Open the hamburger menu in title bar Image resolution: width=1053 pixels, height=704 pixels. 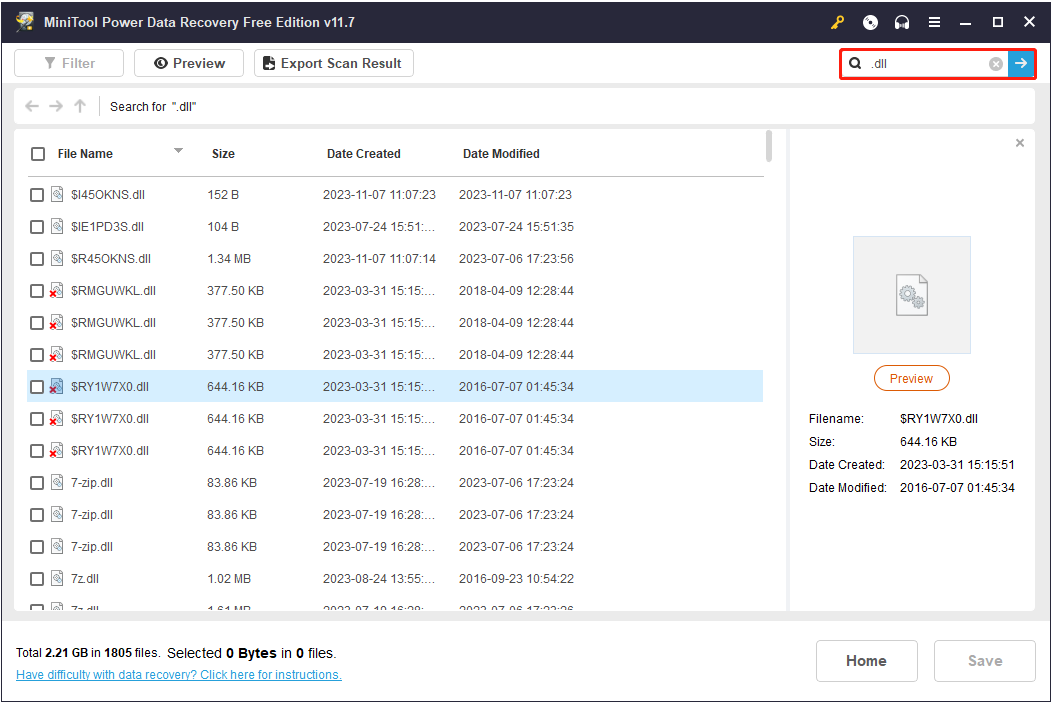(933, 21)
